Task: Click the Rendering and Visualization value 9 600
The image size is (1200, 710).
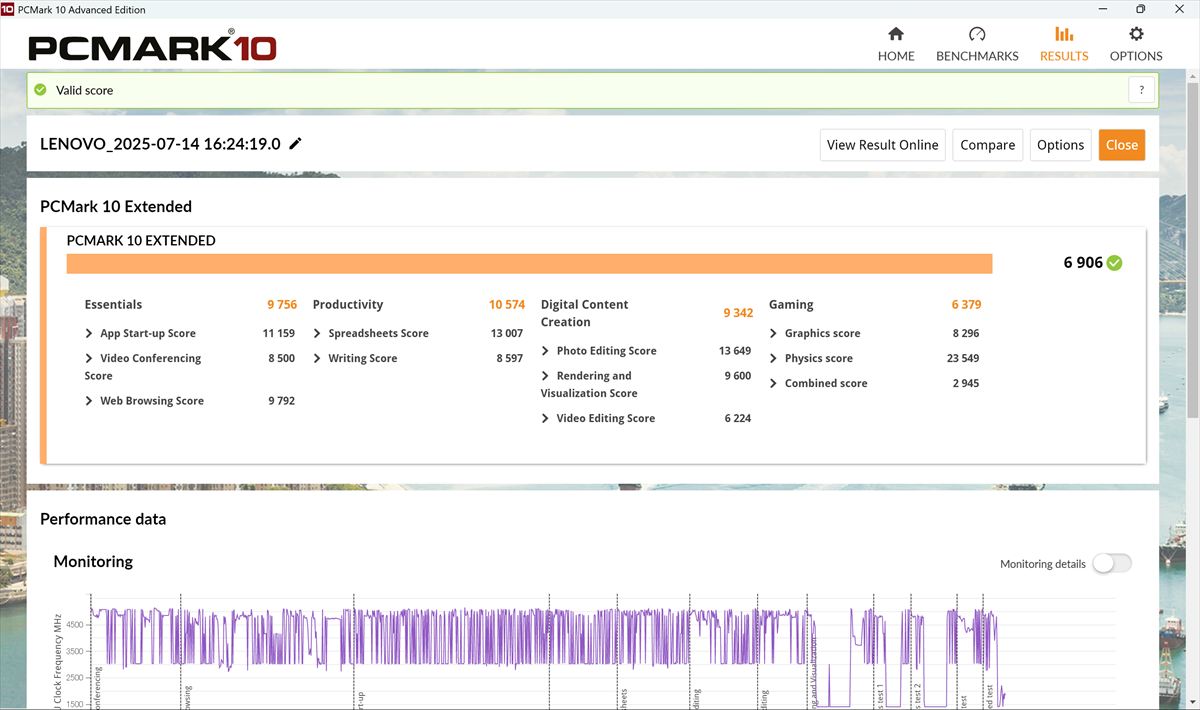Action: (738, 376)
